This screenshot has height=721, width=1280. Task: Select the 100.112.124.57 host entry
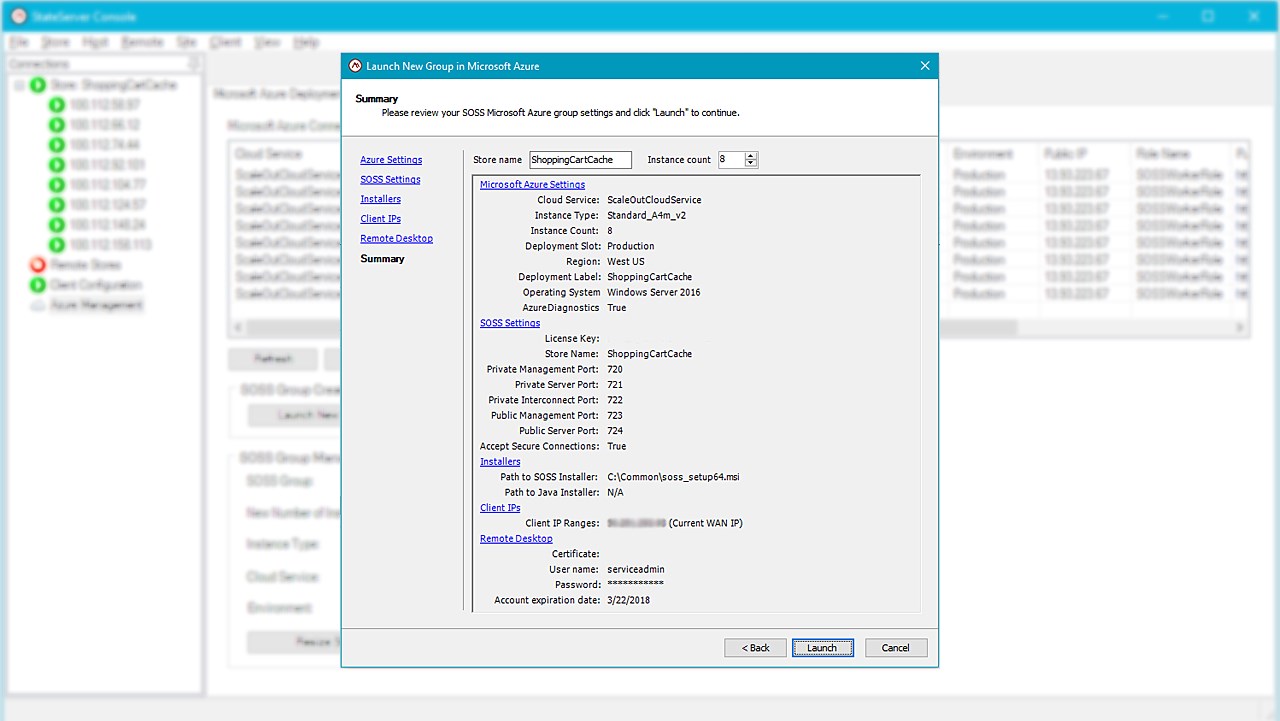click(x=107, y=205)
